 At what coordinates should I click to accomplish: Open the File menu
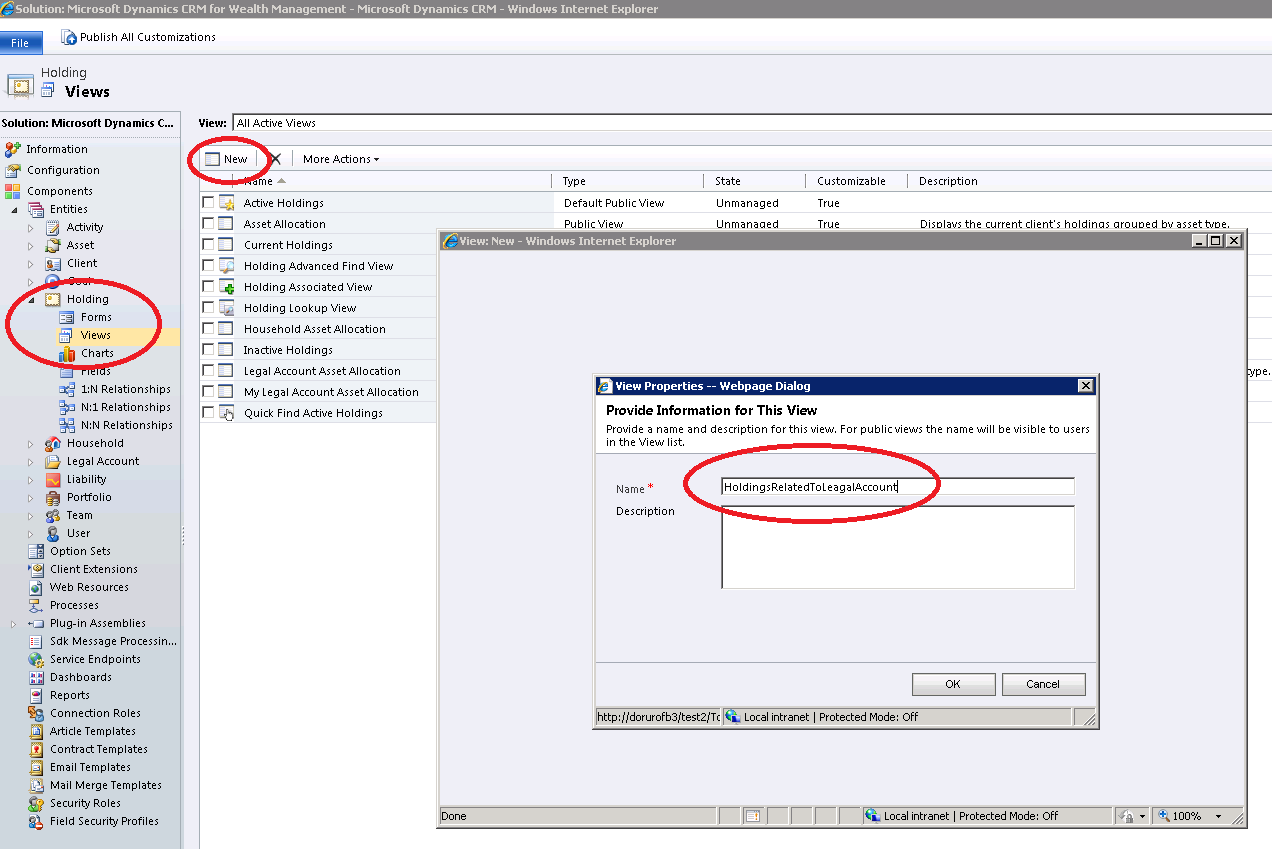coord(21,43)
